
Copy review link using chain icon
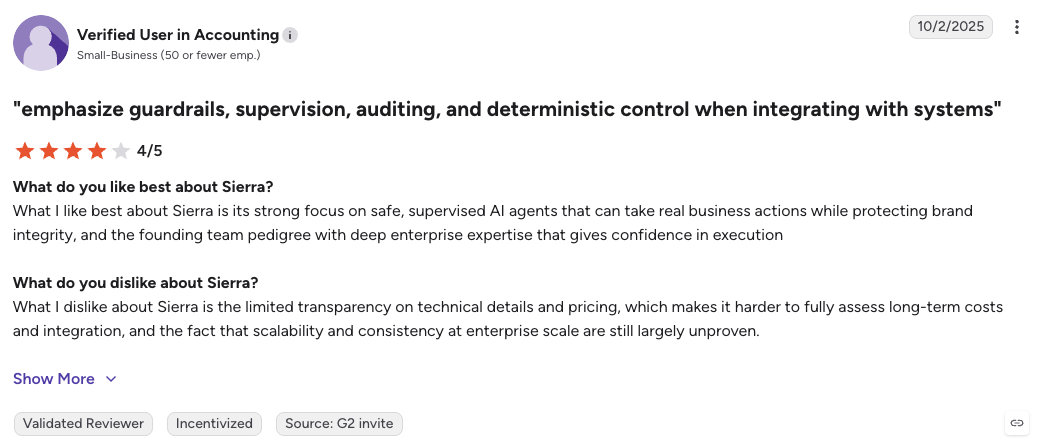(1017, 423)
